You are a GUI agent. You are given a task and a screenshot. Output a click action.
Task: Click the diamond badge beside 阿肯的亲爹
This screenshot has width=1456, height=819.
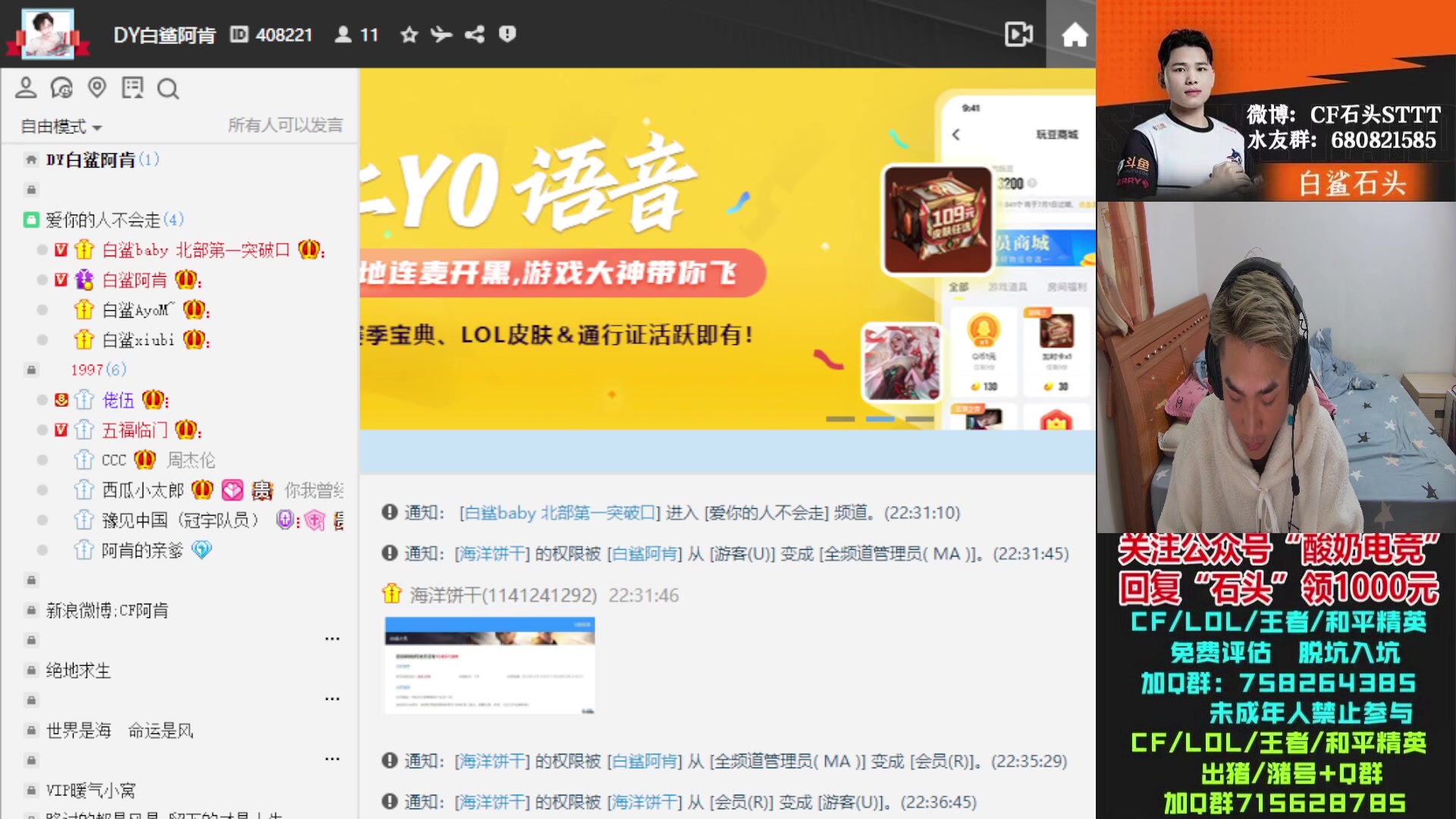click(202, 550)
